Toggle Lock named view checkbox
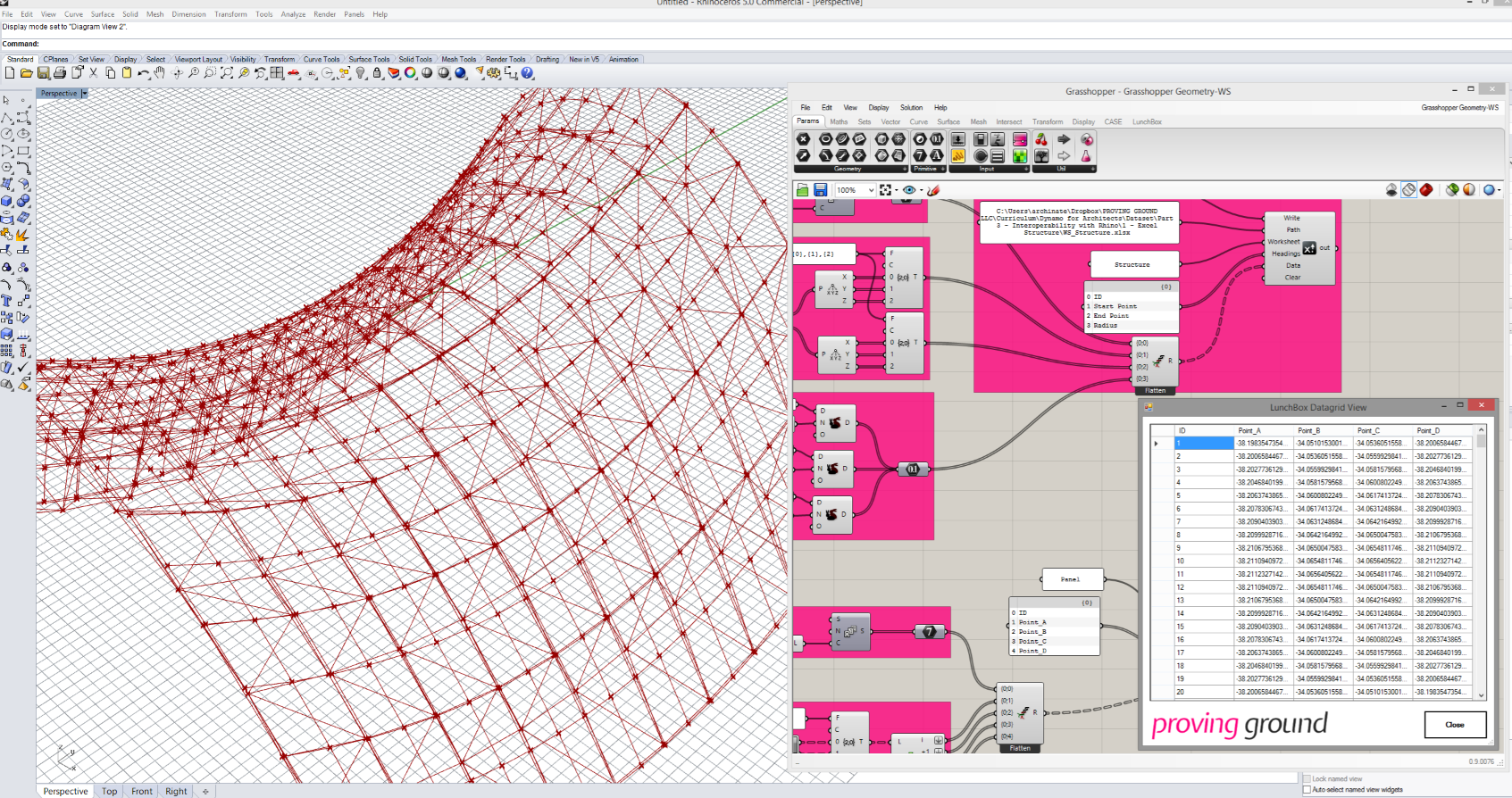This screenshot has height=798, width=1512. click(x=1307, y=778)
